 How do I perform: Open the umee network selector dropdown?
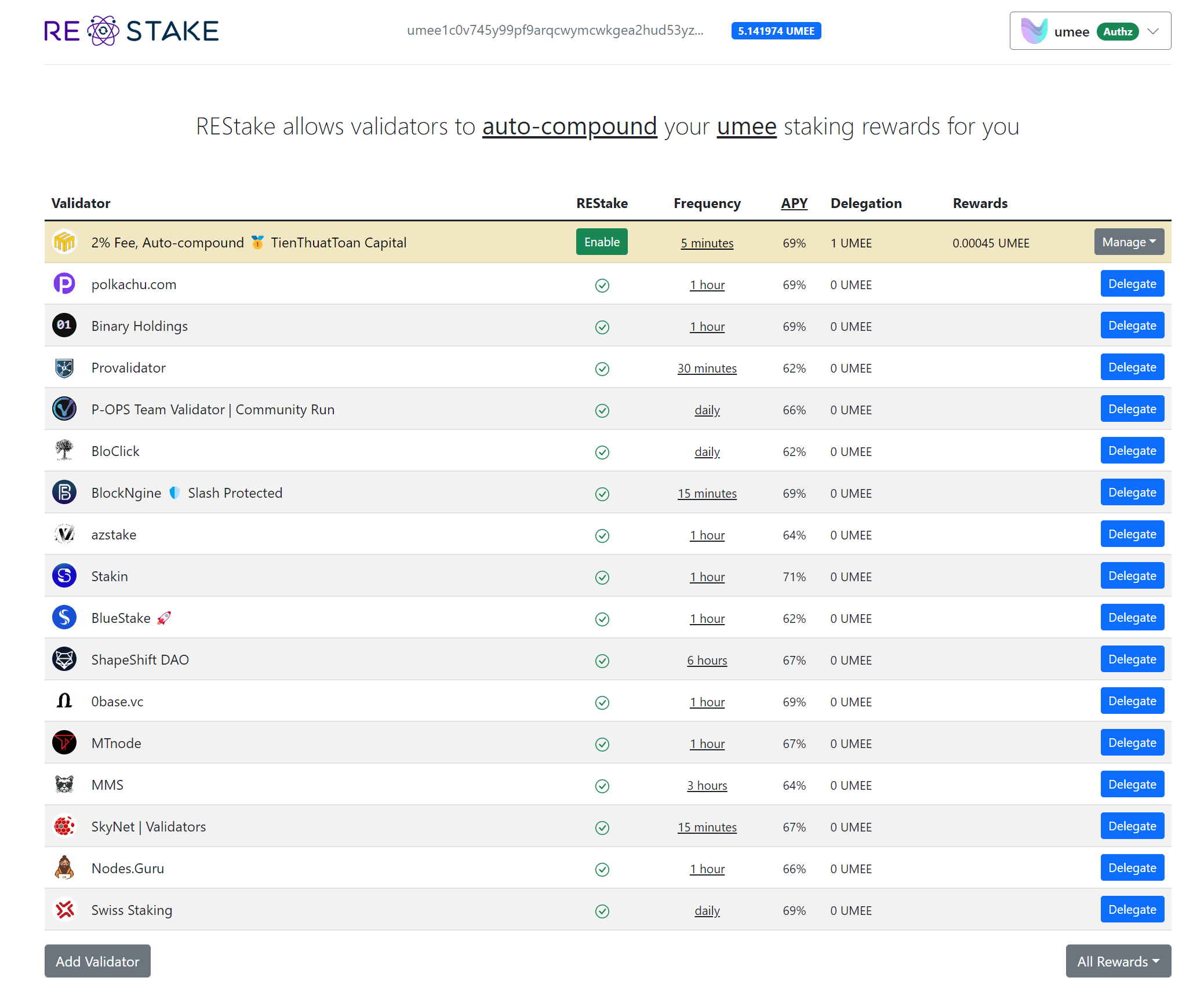coord(1089,31)
